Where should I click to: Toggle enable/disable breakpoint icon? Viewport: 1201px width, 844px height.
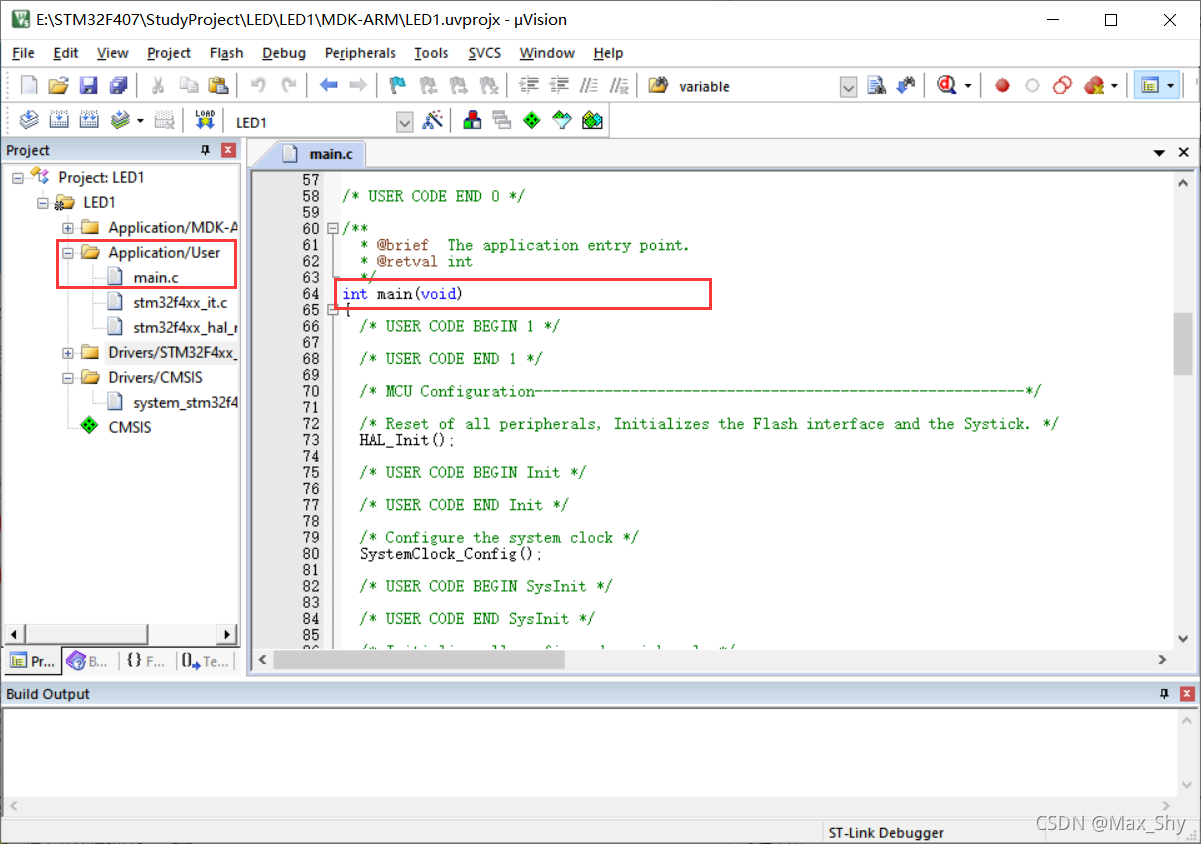tap(1032, 86)
